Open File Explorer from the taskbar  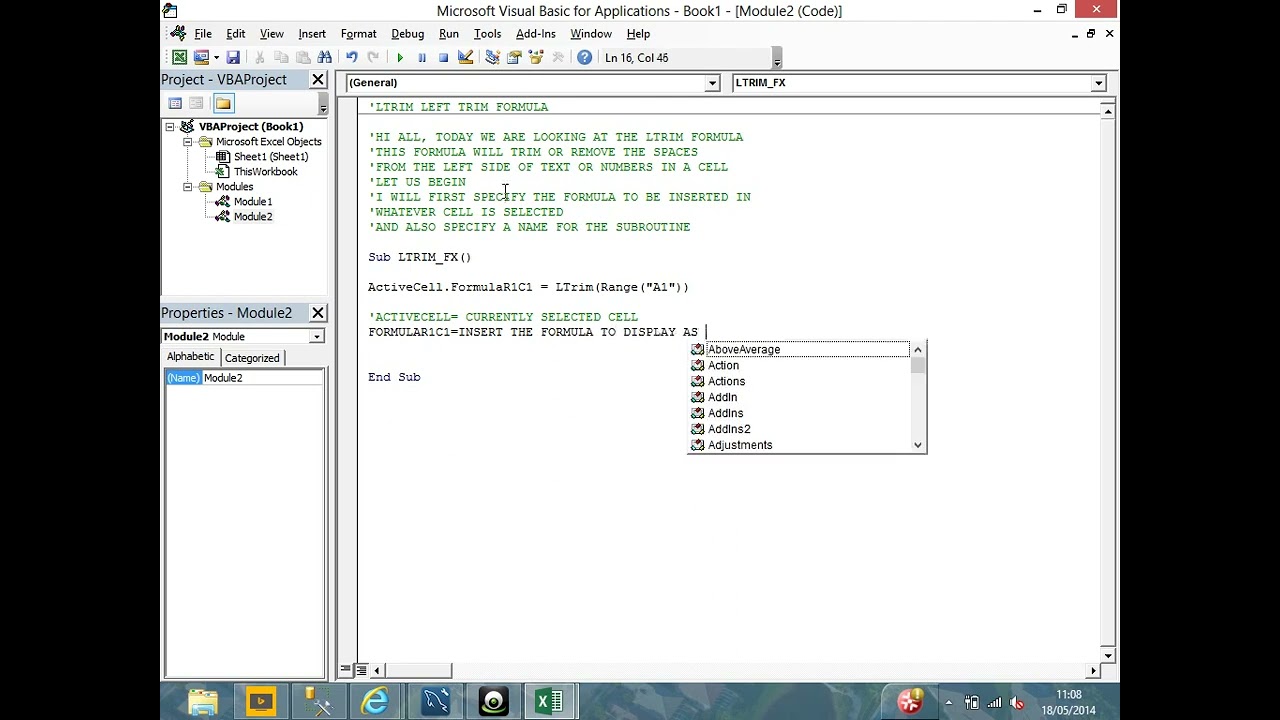click(203, 702)
